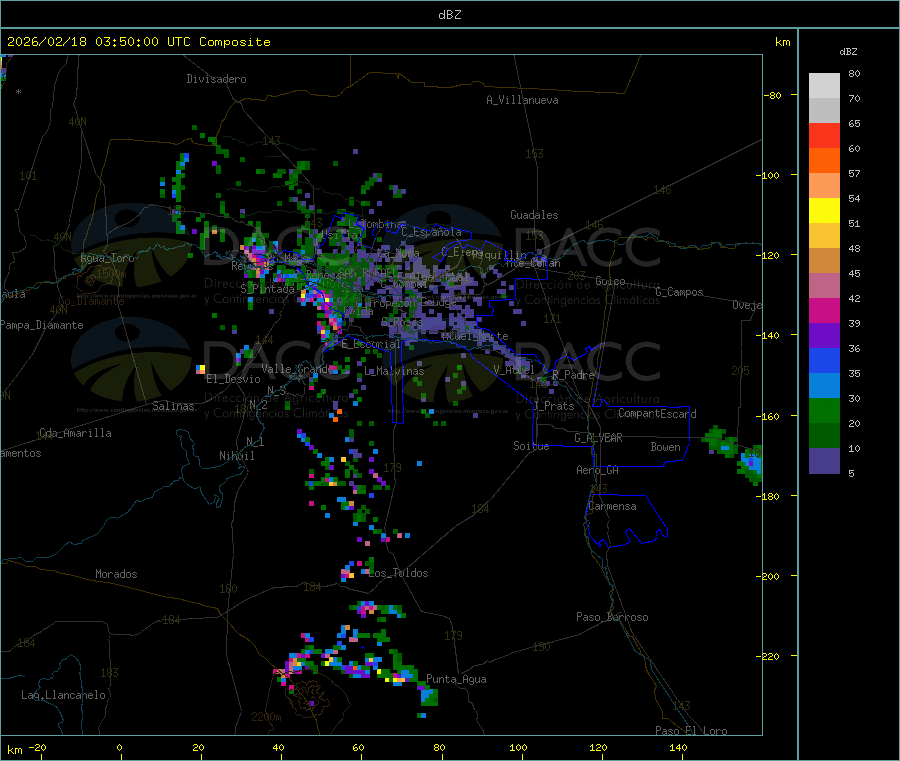Click the Los_Toldos map label
Image resolution: width=900 pixels, height=761 pixels.
point(398,573)
